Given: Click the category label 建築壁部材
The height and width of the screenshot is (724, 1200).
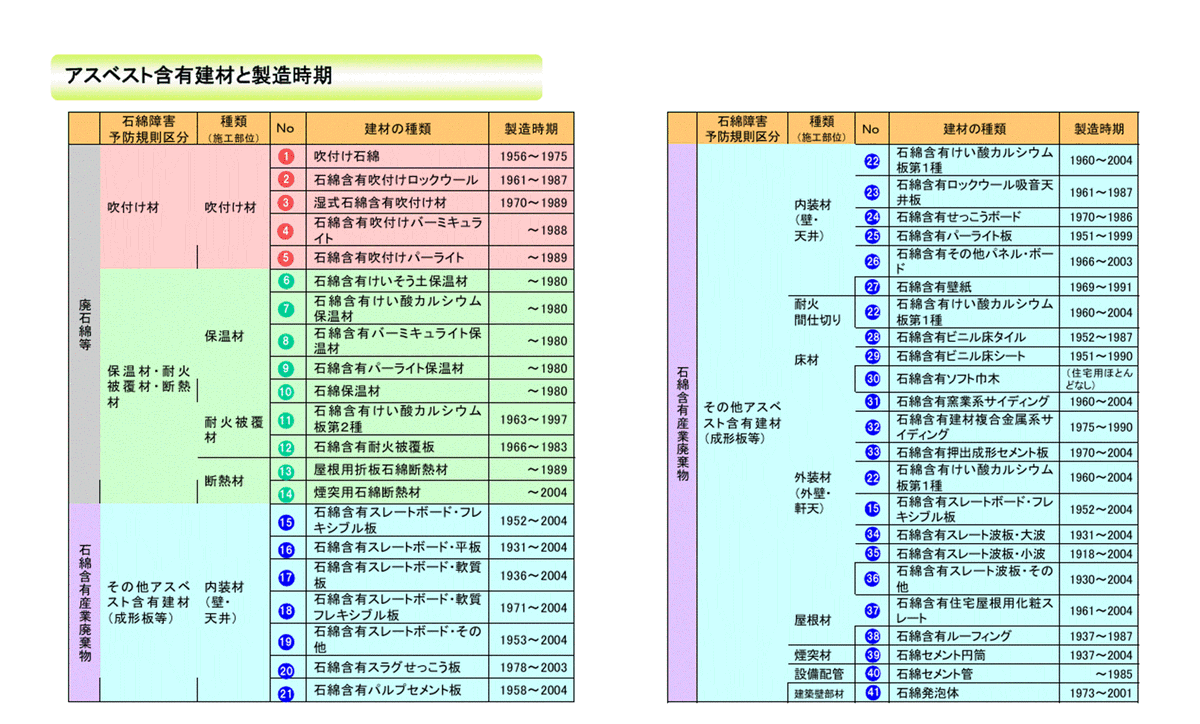Looking at the screenshot, I should 818,694.
